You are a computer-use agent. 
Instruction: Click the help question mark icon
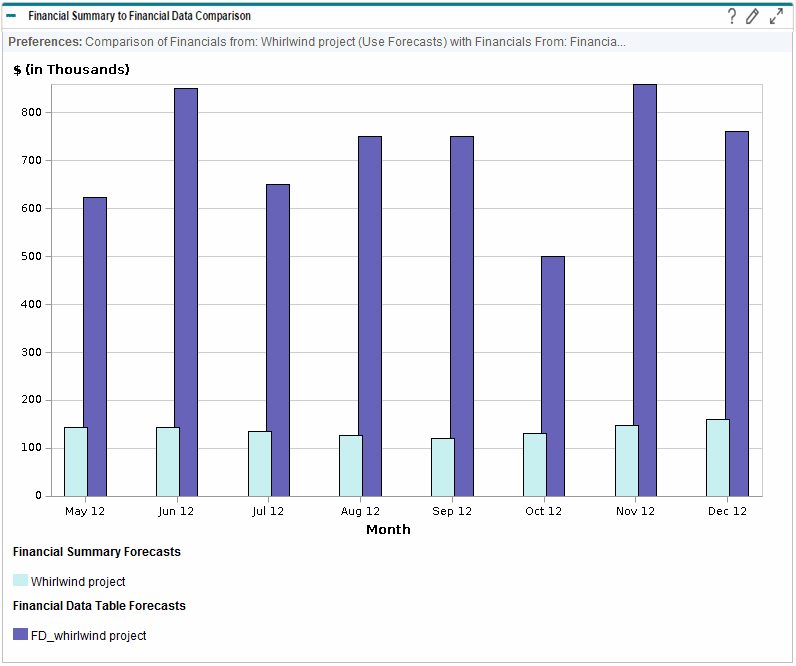[732, 16]
